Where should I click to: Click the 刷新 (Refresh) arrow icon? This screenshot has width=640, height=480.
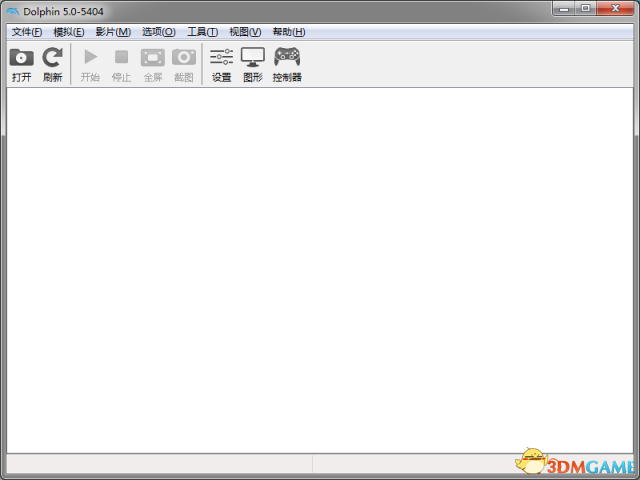pyautogui.click(x=53, y=57)
